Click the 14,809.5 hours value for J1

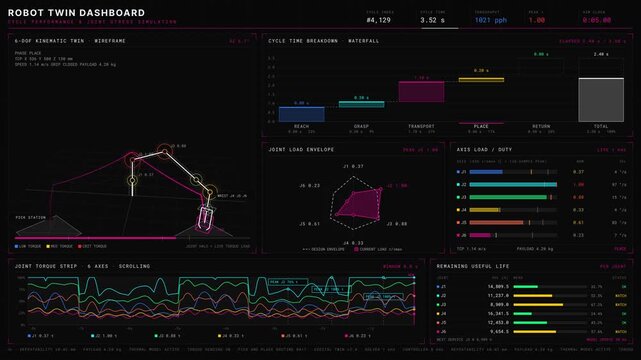click(498, 286)
